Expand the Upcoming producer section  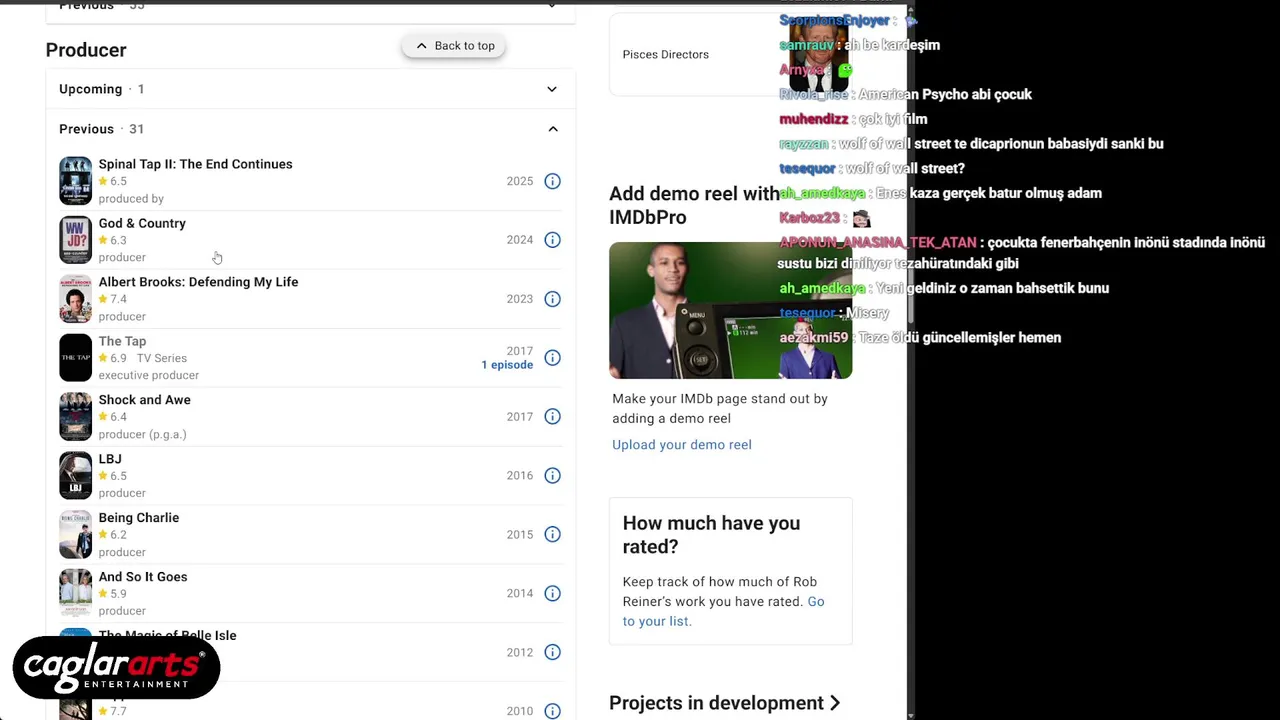click(x=310, y=89)
